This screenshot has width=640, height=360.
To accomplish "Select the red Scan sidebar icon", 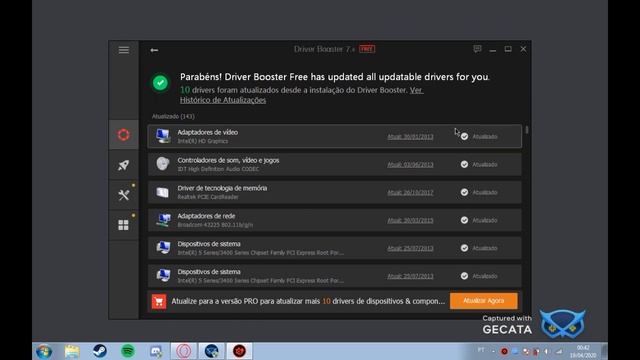I will click(x=124, y=135).
